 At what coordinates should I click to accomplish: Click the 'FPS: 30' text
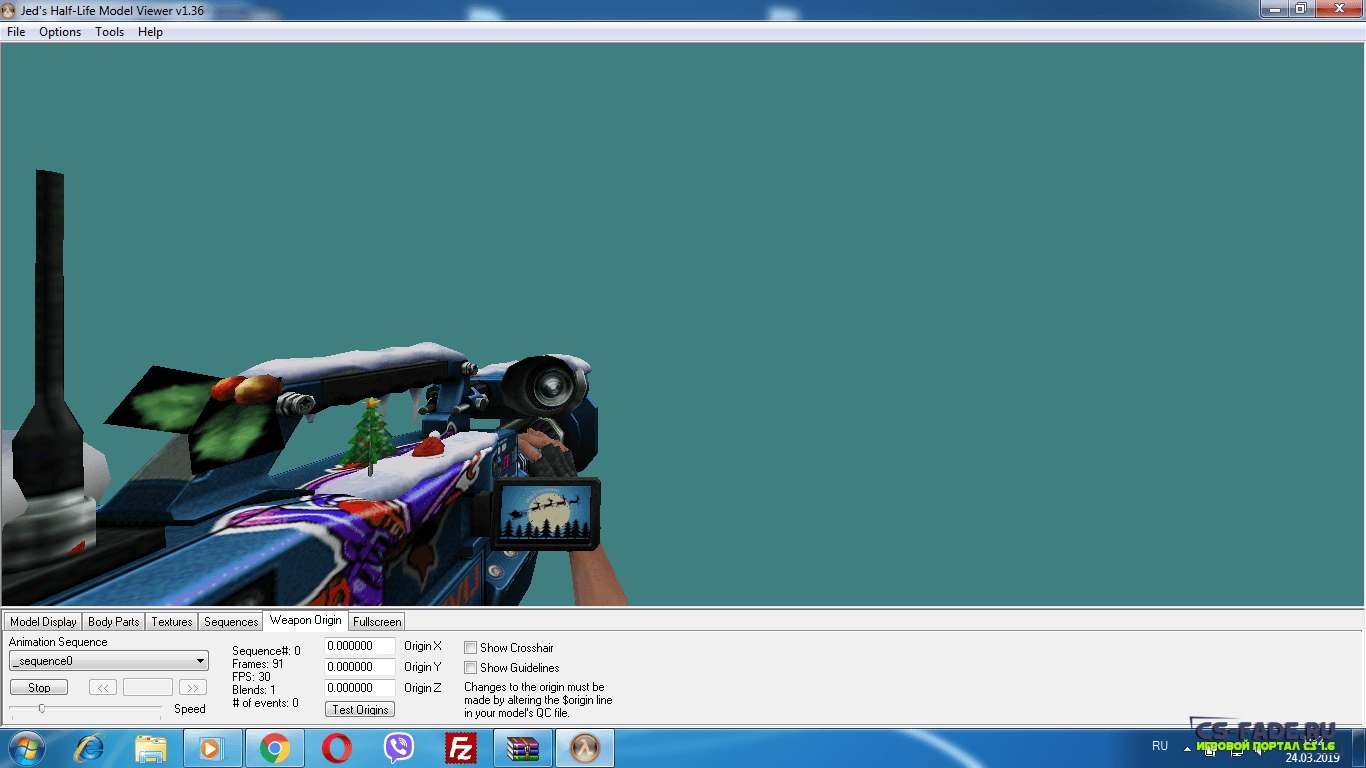click(x=251, y=677)
